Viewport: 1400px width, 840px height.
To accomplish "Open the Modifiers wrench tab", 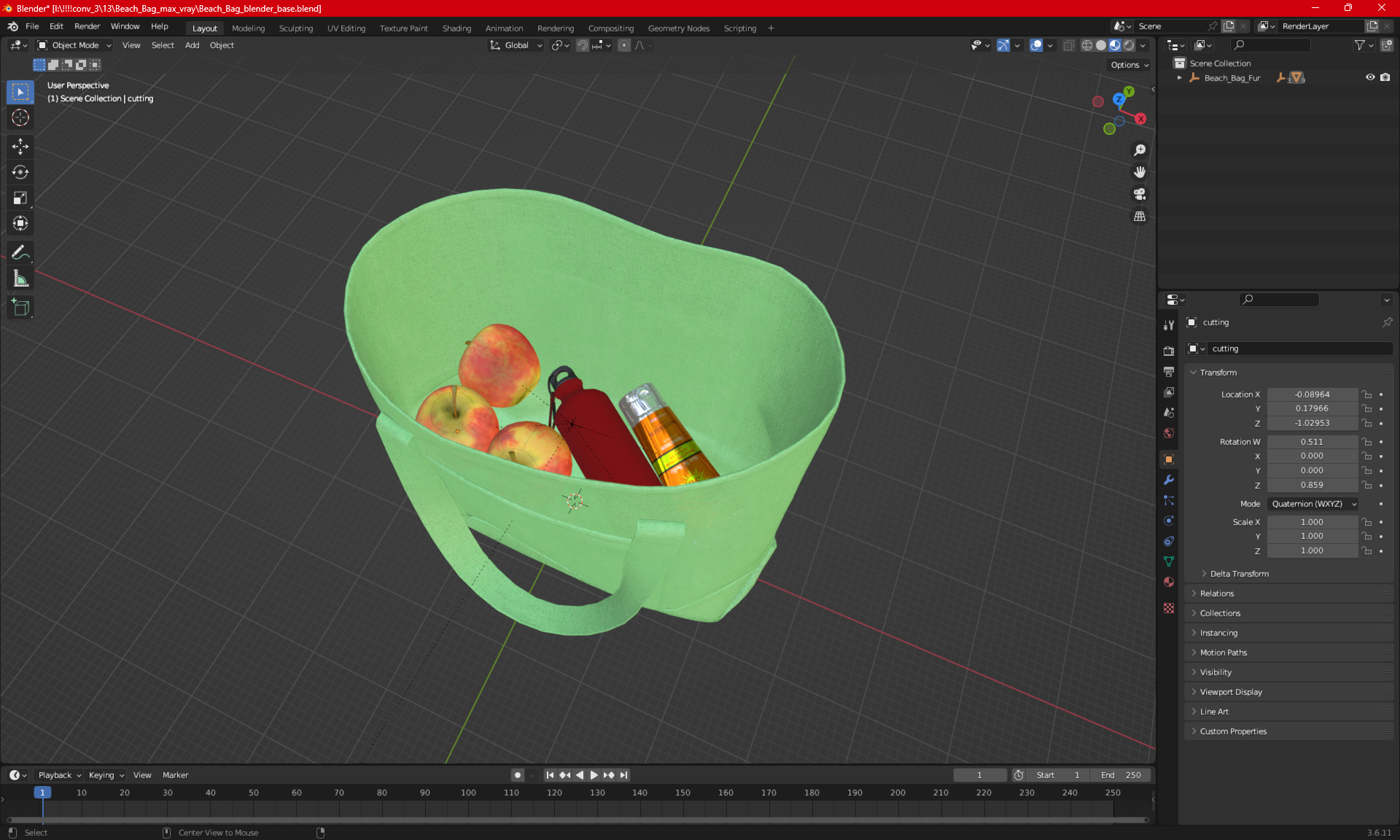I will pyautogui.click(x=1169, y=480).
